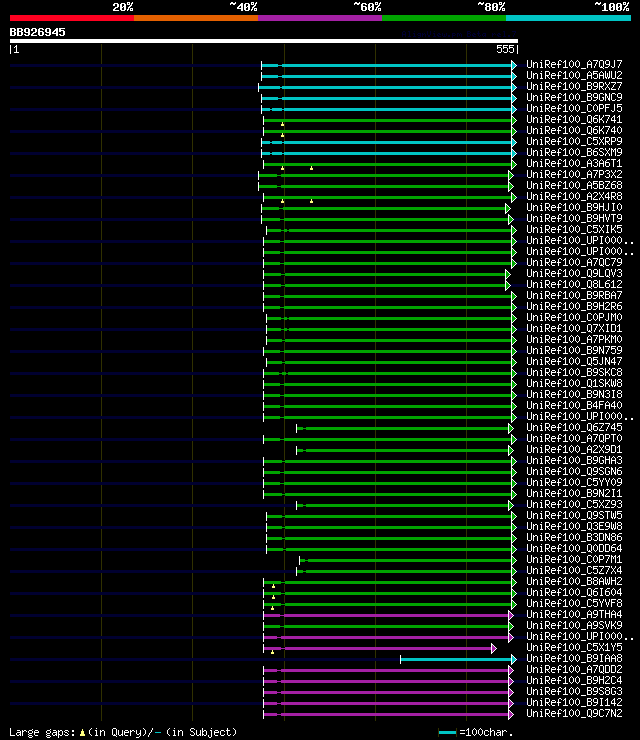Click the green alignment bar of Q6Z745
The height and width of the screenshot is (740, 640).
click(404, 429)
